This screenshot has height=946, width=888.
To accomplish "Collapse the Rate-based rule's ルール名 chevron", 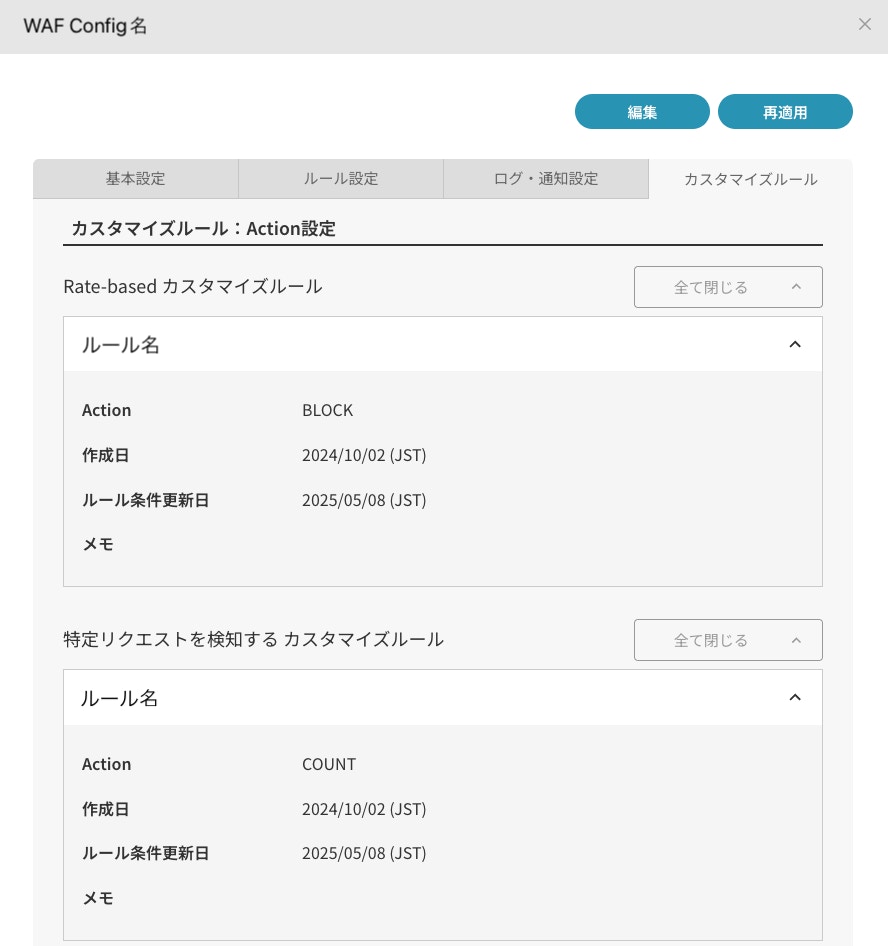I will (x=795, y=344).
